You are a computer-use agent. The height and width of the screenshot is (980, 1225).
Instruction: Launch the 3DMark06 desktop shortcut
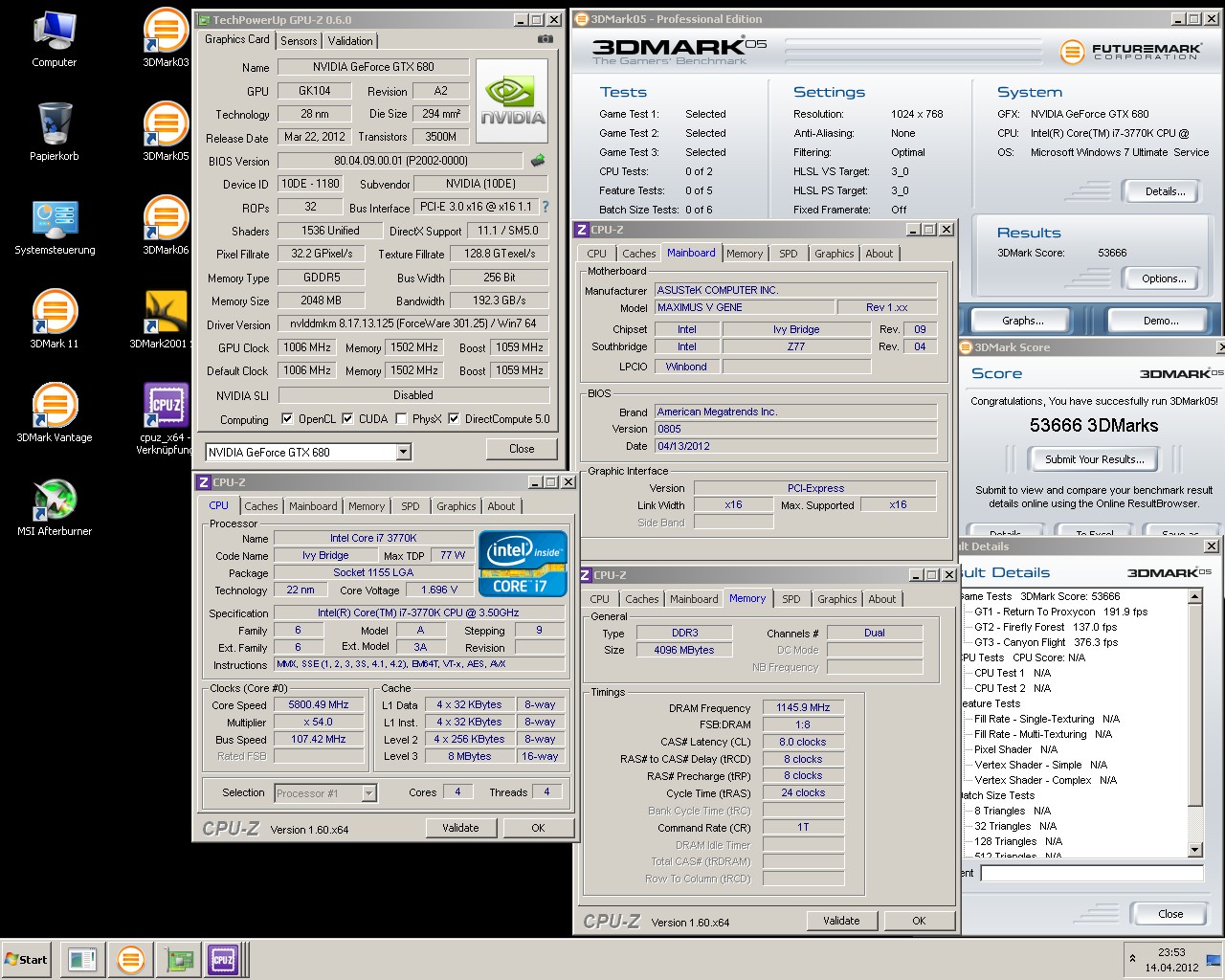click(x=166, y=227)
